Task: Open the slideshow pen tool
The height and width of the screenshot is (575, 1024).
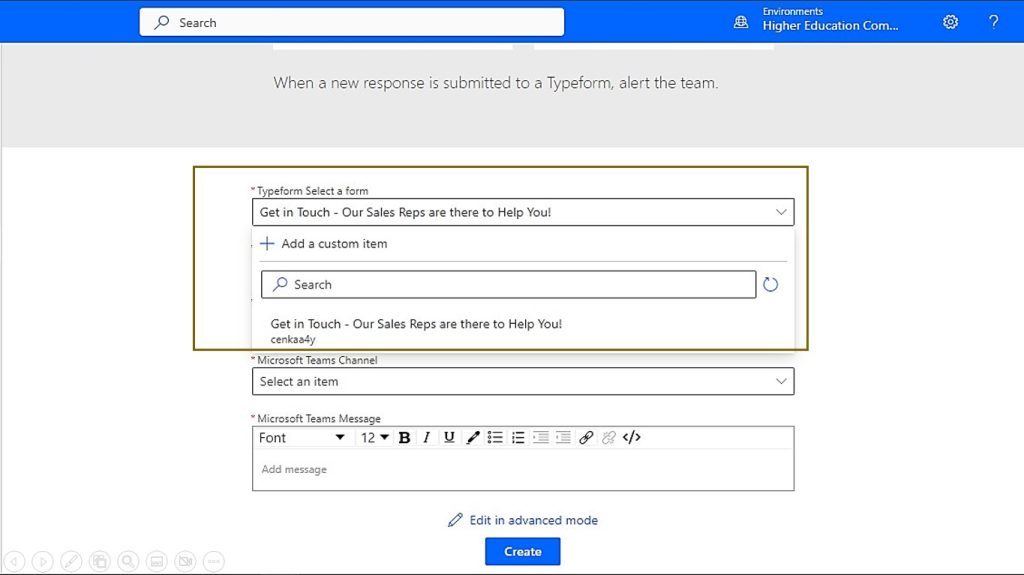Action: coord(71,561)
